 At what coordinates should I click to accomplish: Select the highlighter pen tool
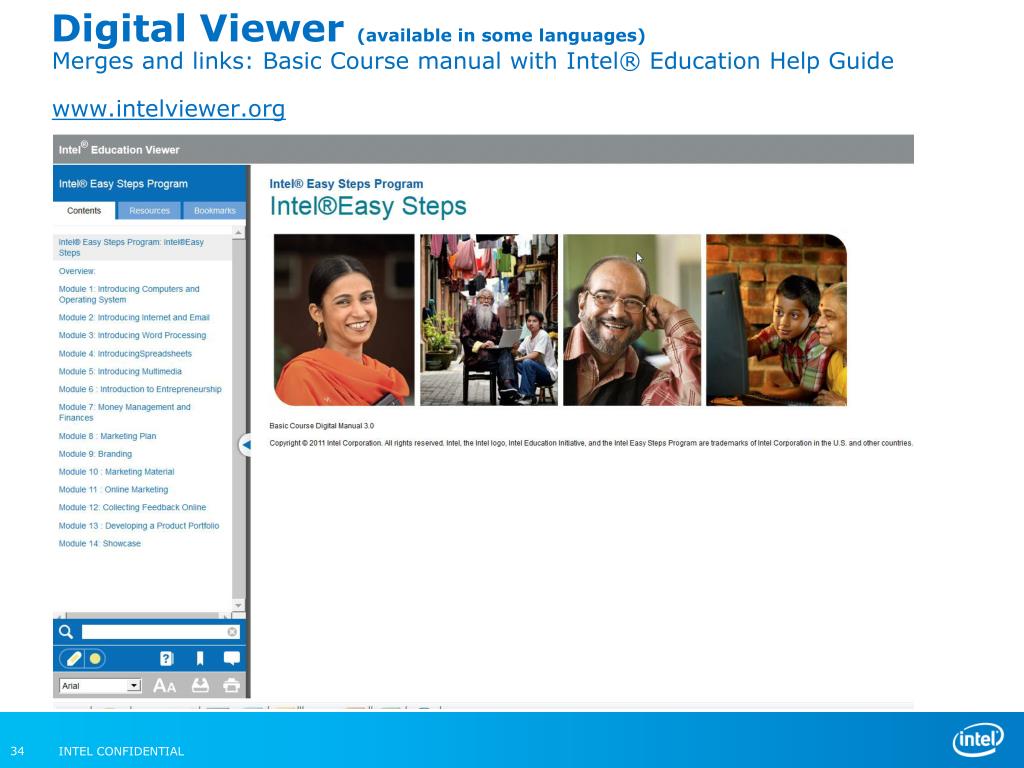73,658
